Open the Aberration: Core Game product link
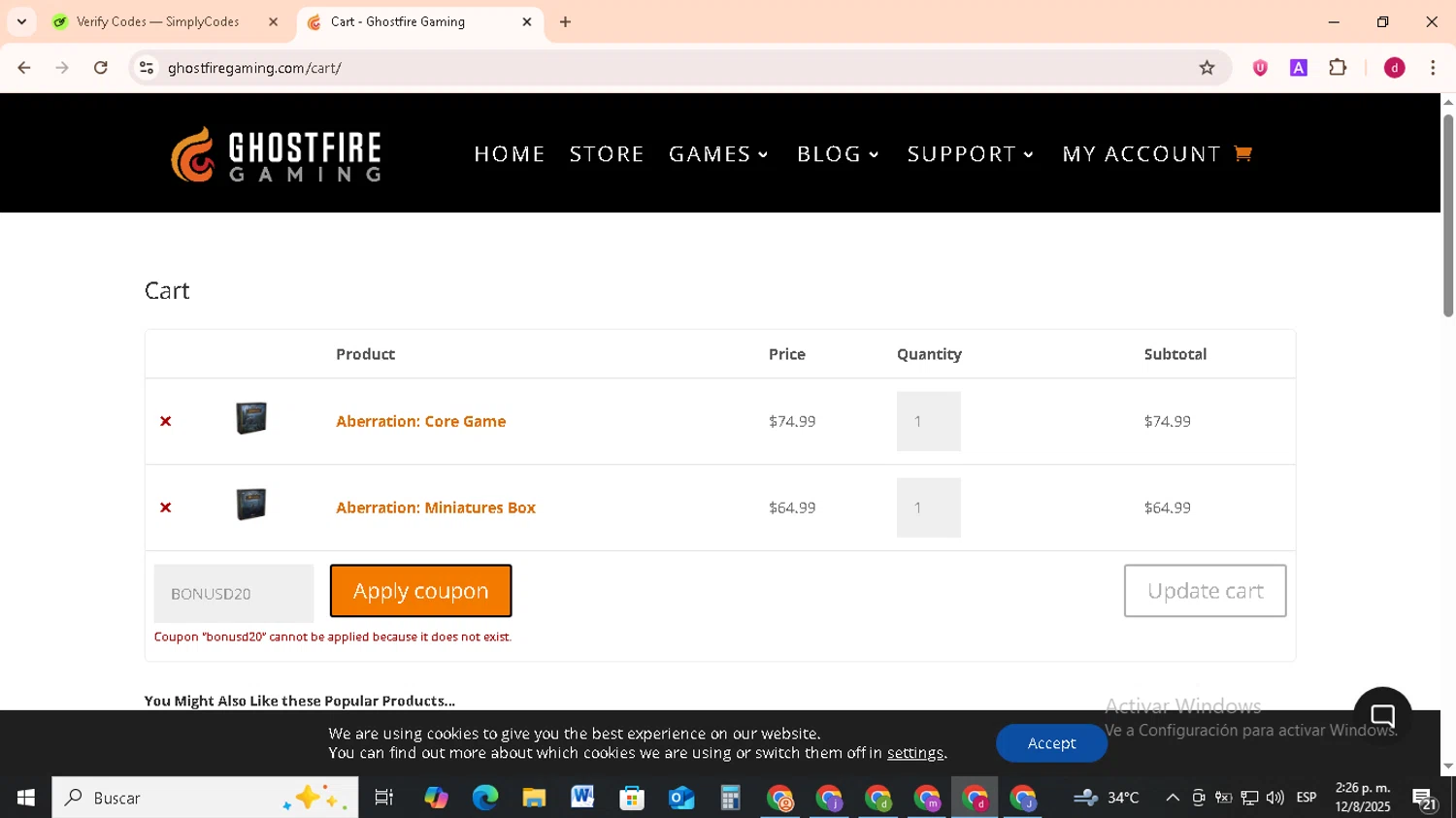This screenshot has width=1456, height=818. point(420,421)
